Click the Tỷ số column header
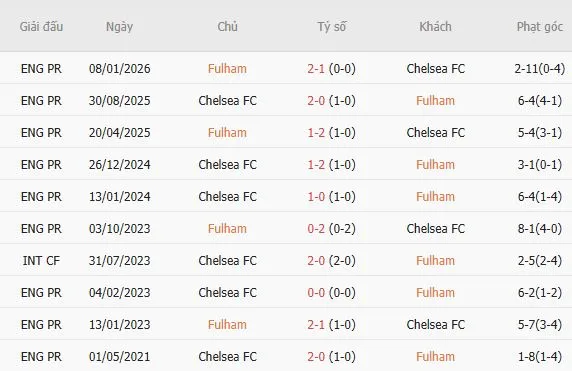 coord(332,27)
